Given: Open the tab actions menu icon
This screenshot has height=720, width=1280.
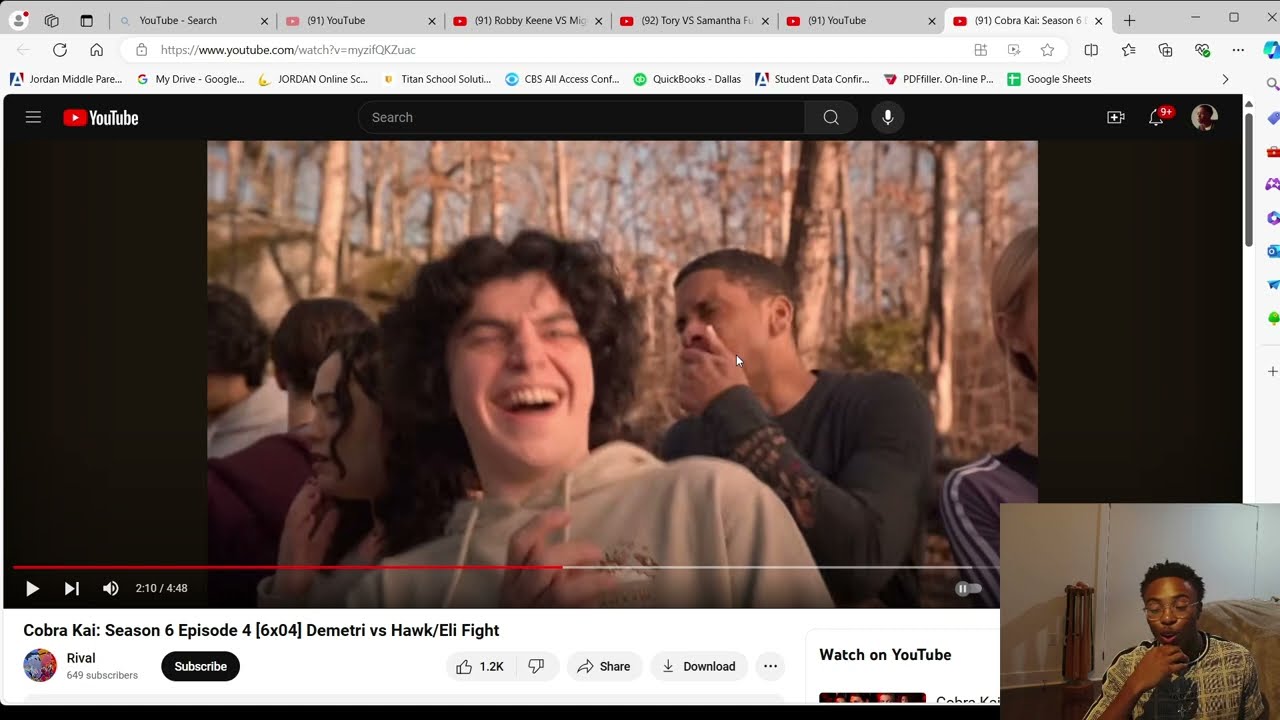Looking at the screenshot, I should point(86,20).
